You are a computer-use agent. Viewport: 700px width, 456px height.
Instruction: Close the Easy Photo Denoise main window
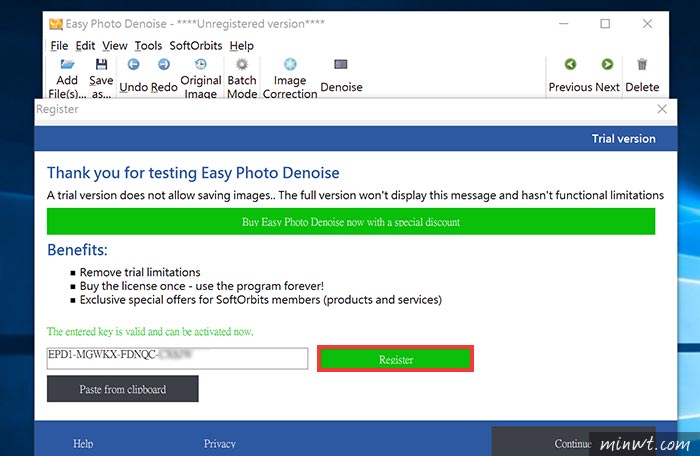click(x=647, y=24)
